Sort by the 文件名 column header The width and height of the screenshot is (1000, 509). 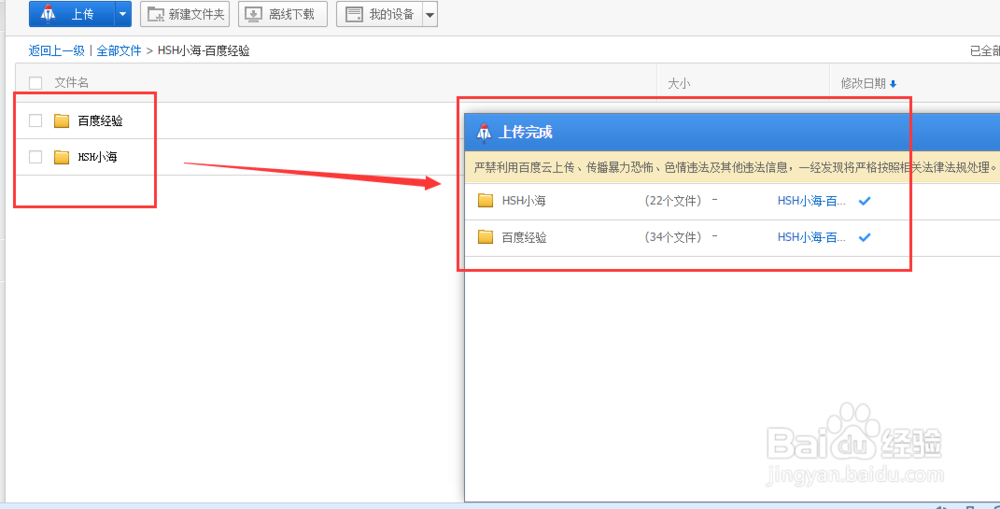click(71, 82)
